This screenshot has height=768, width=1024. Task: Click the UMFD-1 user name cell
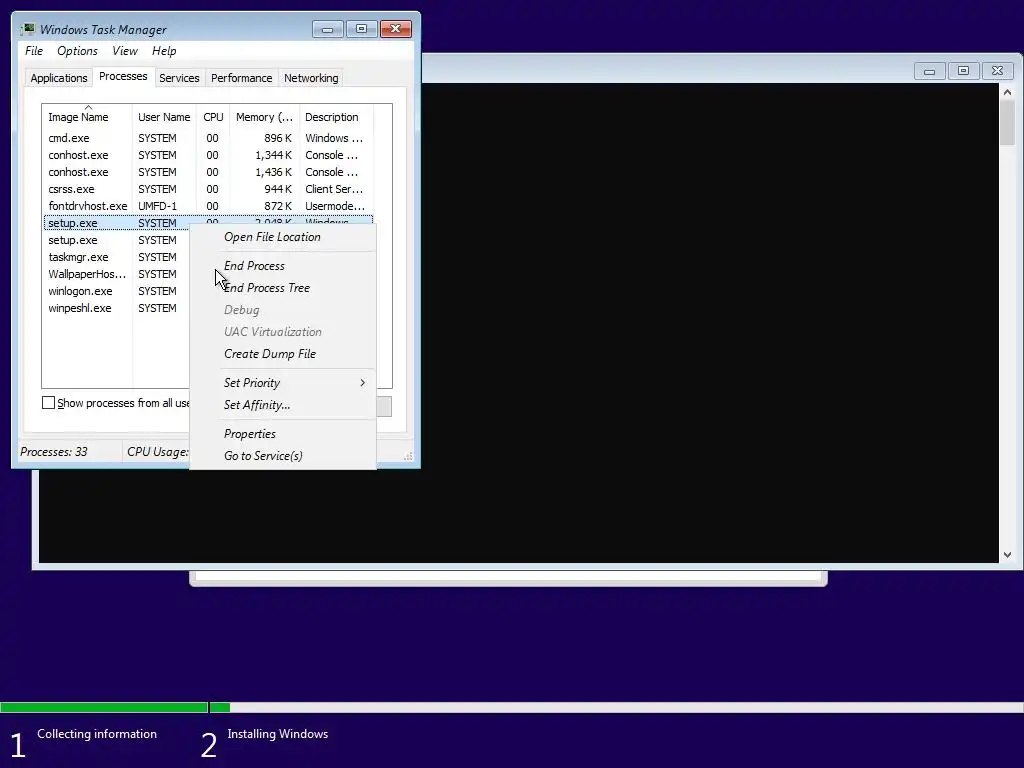157,206
